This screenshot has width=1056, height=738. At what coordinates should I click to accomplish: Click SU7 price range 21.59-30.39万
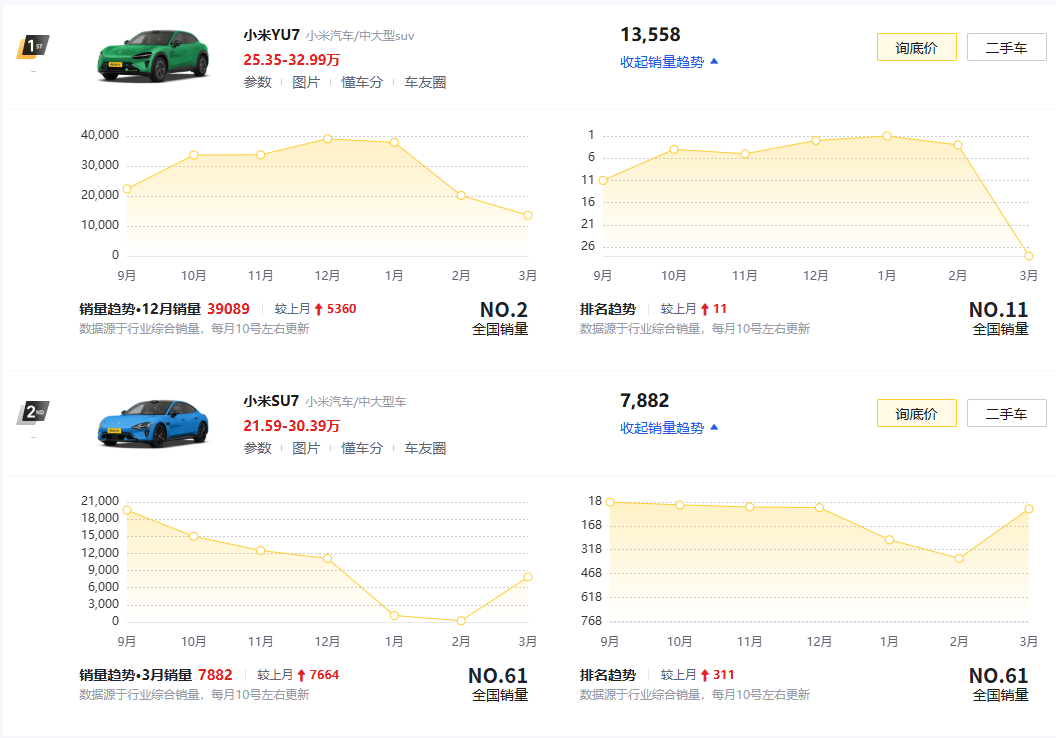[x=292, y=426]
